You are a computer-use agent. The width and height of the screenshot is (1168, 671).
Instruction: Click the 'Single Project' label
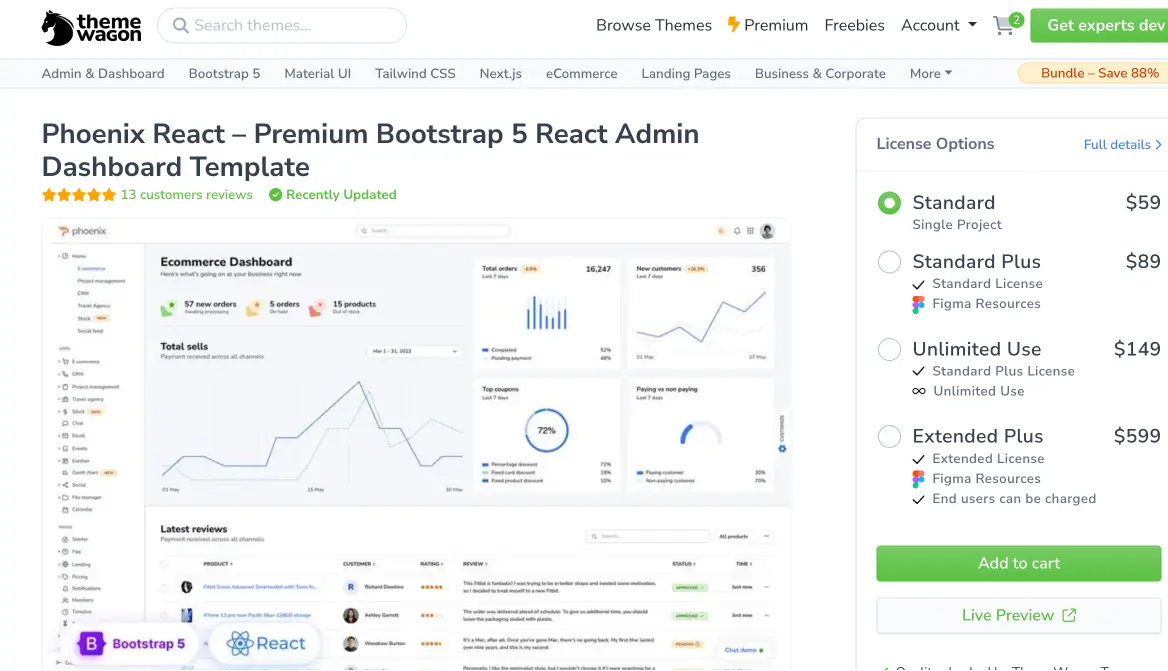(956, 225)
